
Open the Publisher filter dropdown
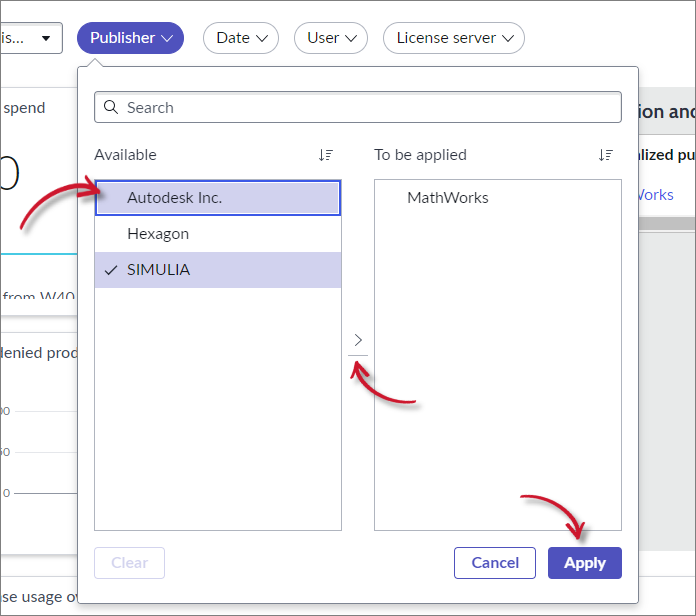point(130,38)
